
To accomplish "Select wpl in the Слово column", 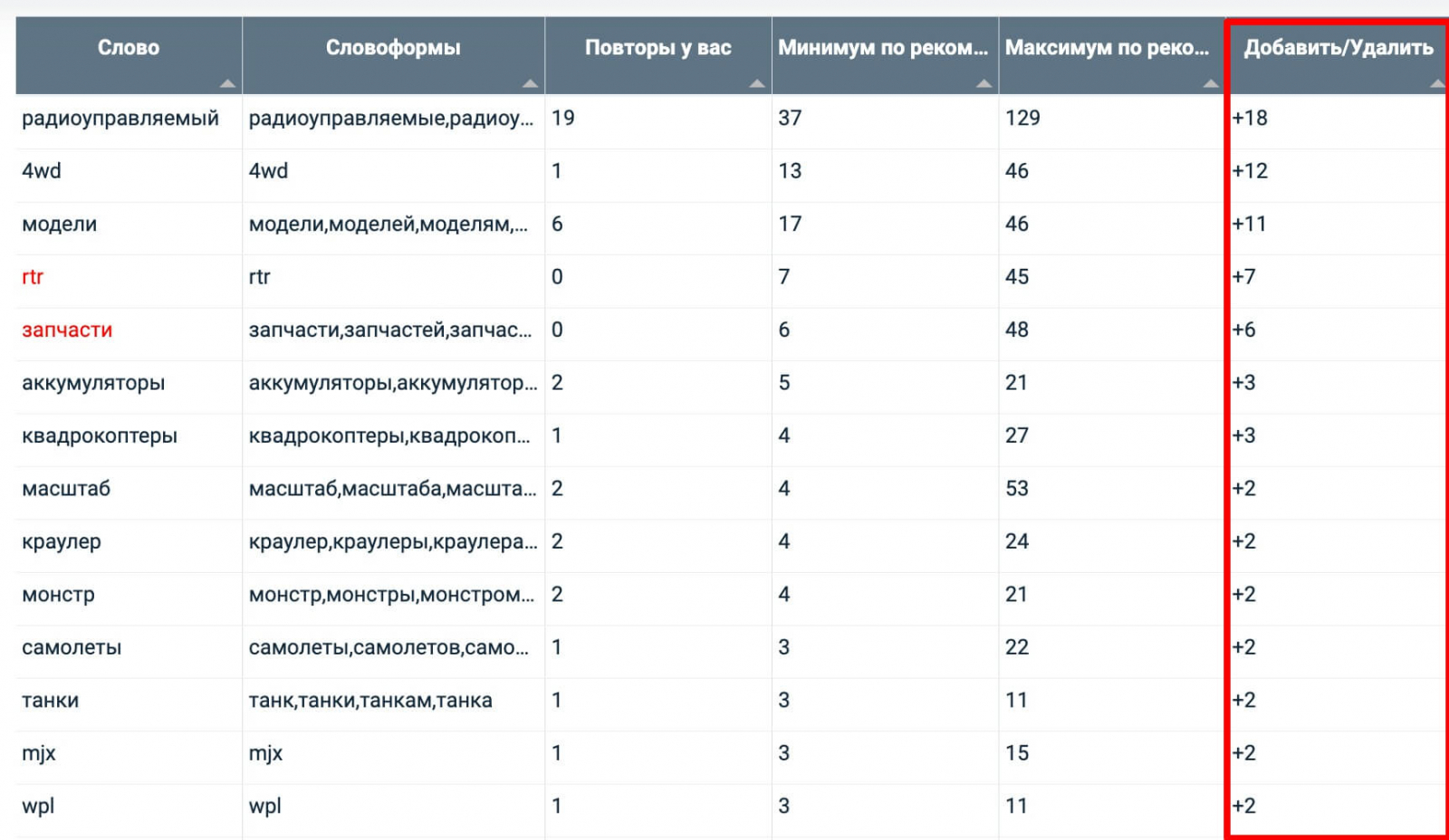I will coord(38,807).
